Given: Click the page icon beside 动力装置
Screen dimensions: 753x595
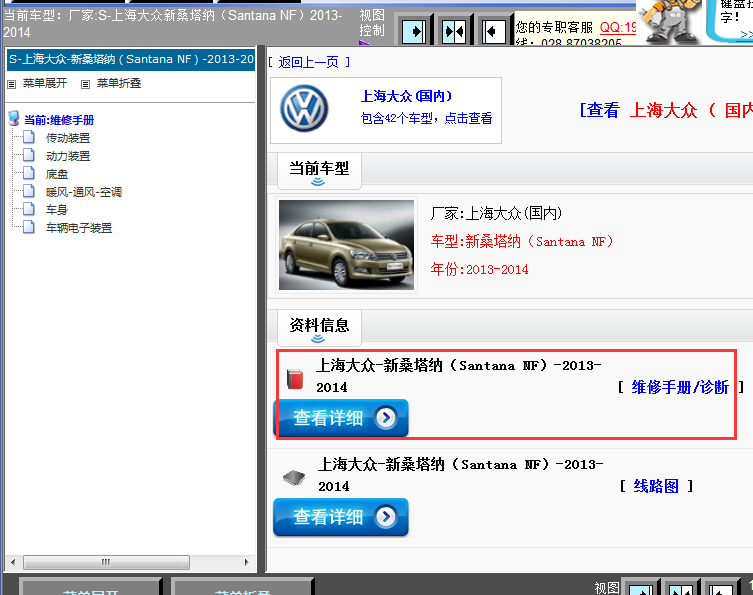Looking at the screenshot, I should coord(29,155).
